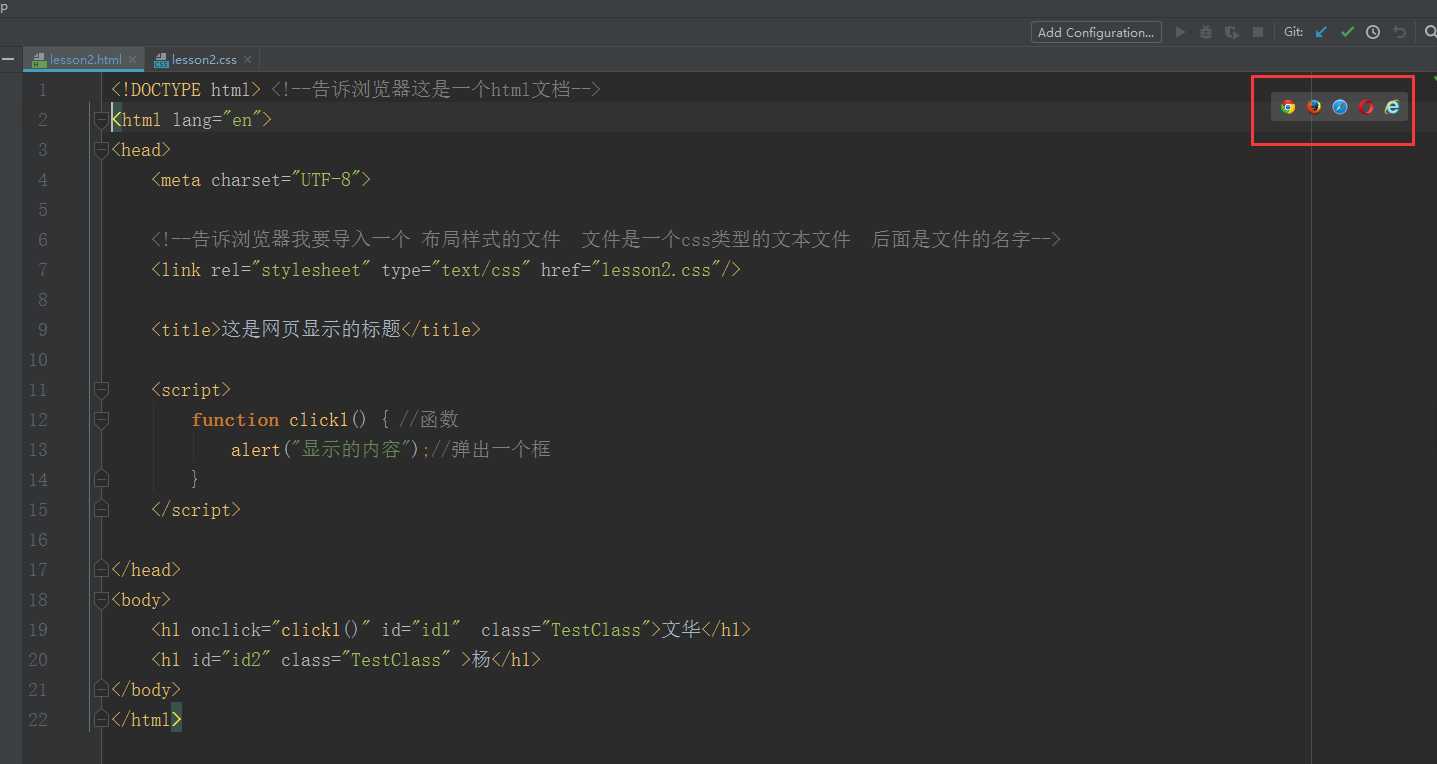The image size is (1437, 764).
Task: Click the heading text 杨
Action: pyautogui.click(x=481, y=660)
